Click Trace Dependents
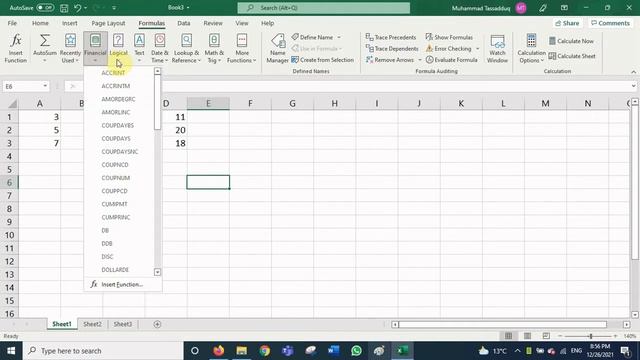Viewport: 640px width, 360px height. 392,48
